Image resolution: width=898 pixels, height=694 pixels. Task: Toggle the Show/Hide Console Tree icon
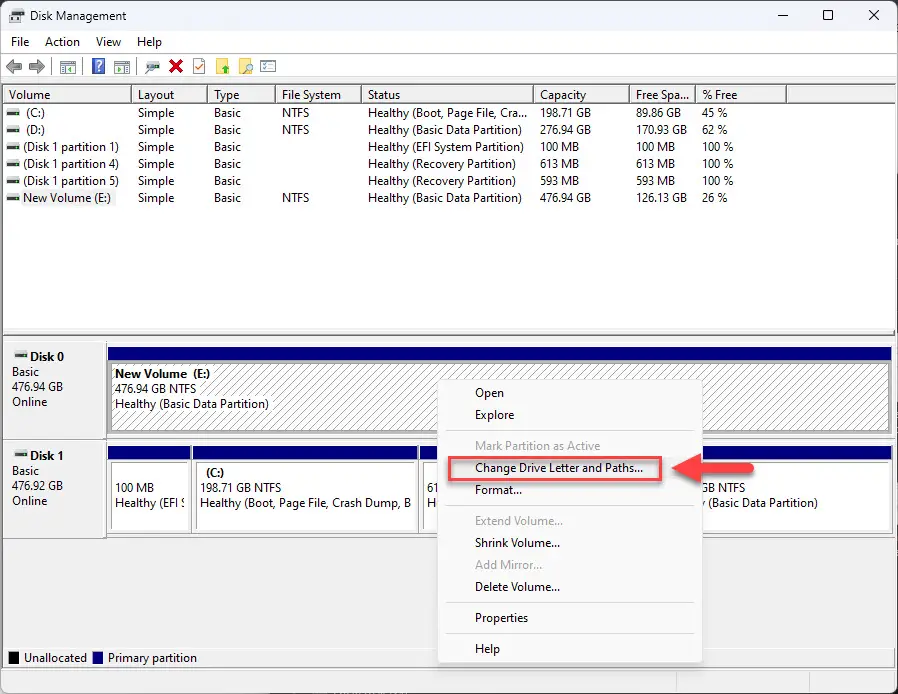coord(68,67)
